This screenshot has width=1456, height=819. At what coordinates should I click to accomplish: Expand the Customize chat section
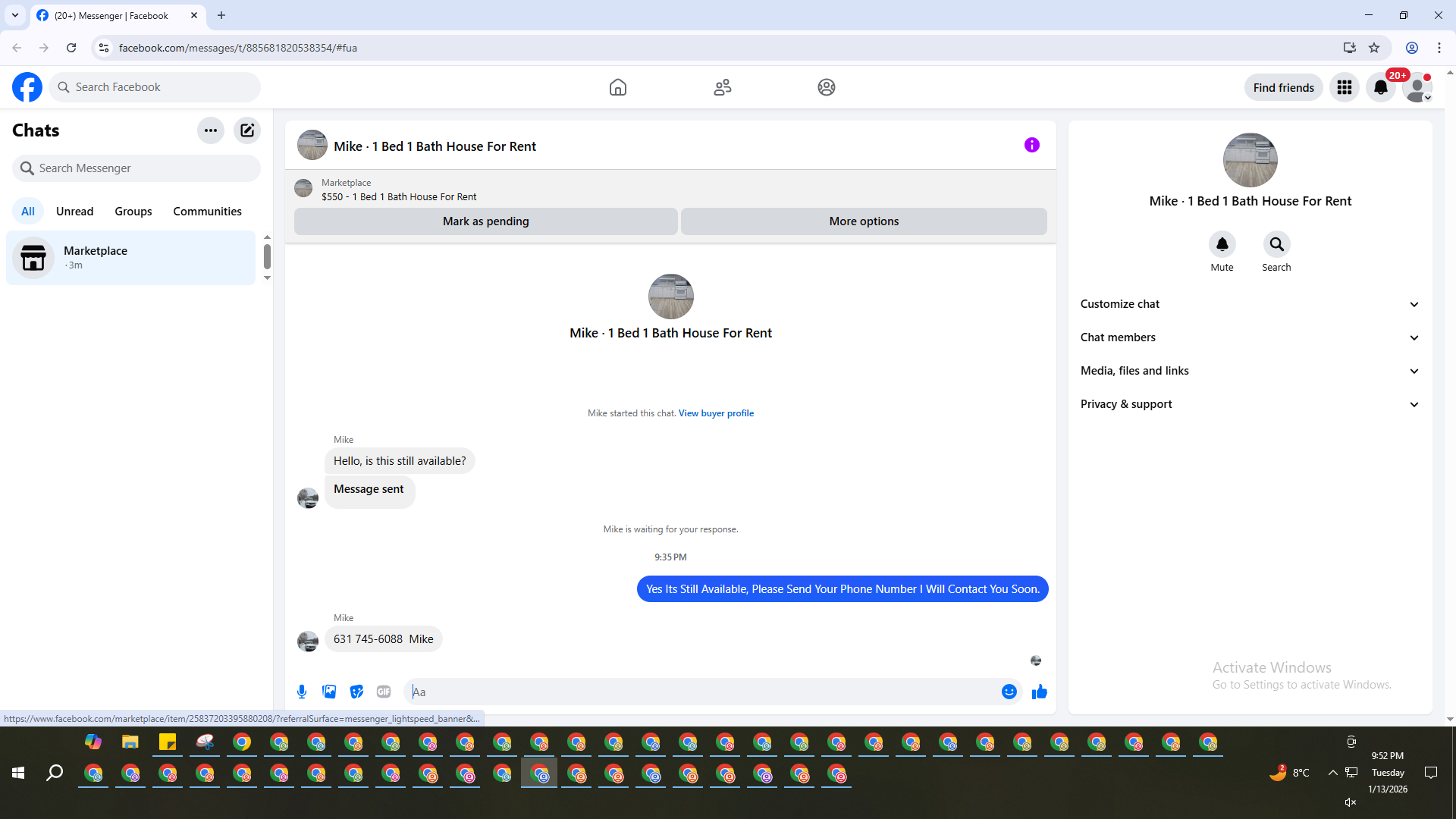click(1249, 304)
